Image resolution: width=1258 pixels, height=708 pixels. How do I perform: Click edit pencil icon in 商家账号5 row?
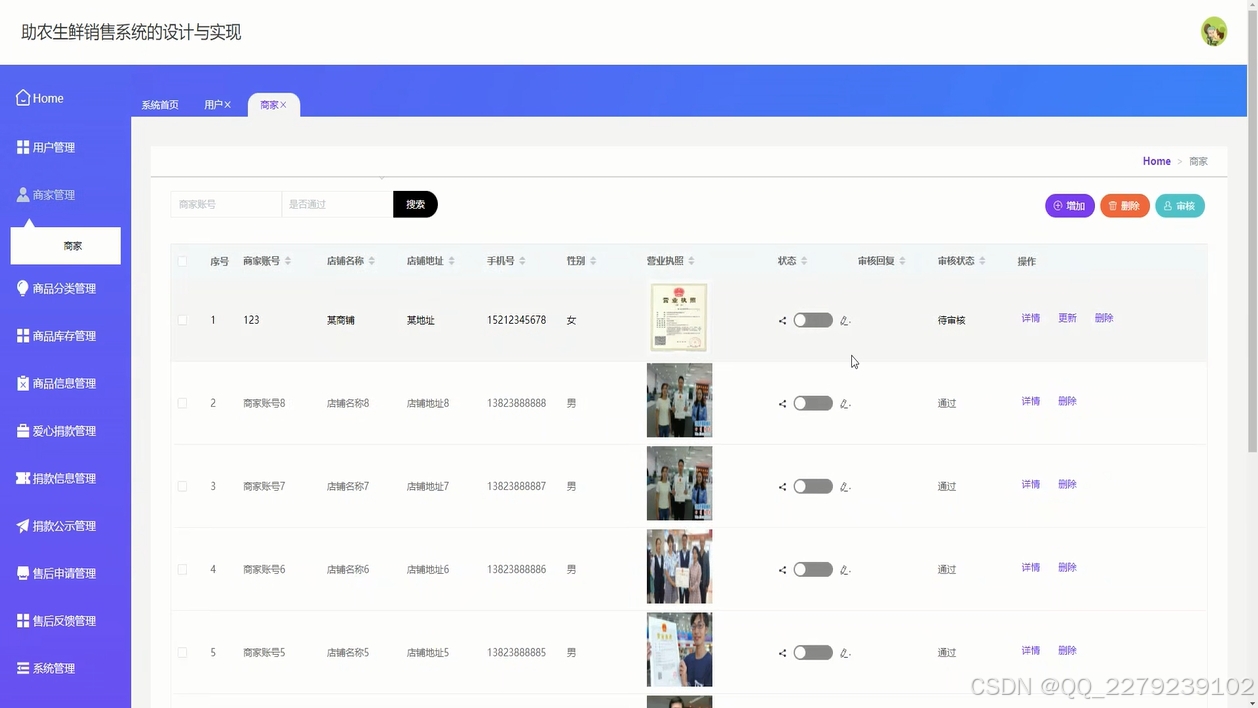click(x=845, y=653)
